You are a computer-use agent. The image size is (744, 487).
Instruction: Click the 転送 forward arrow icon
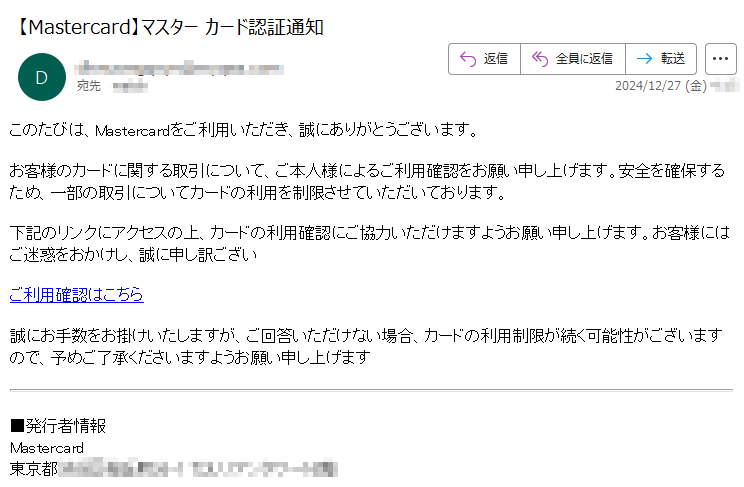[644, 59]
